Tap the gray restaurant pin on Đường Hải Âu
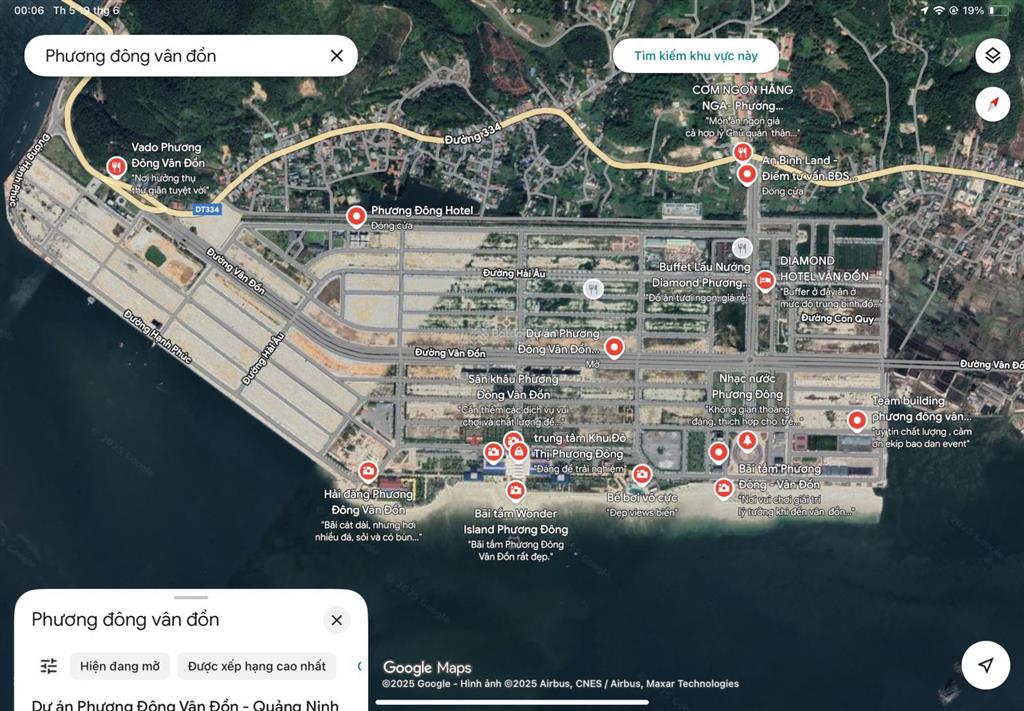 coord(592,289)
